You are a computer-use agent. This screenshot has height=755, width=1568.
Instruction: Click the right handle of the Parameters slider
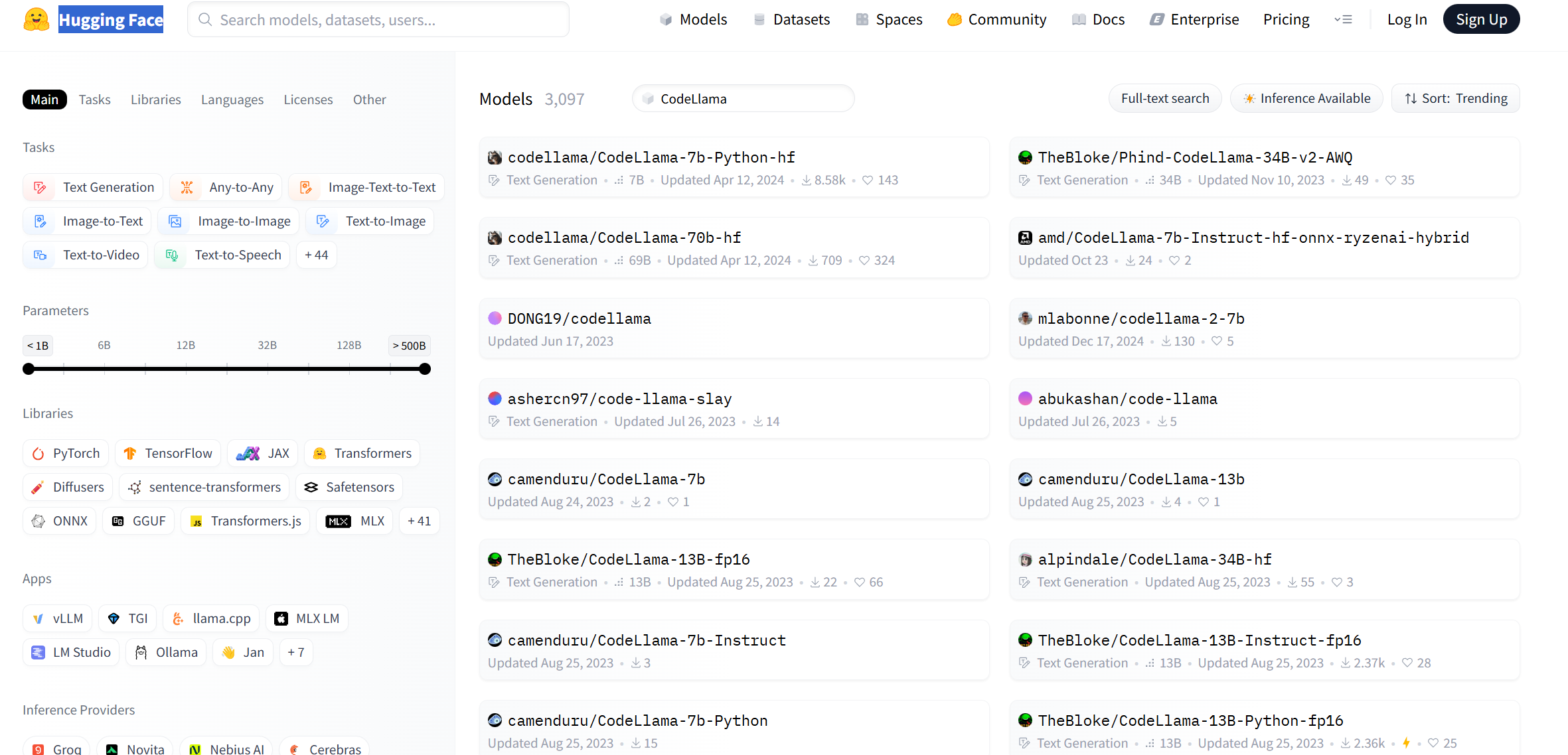(425, 369)
